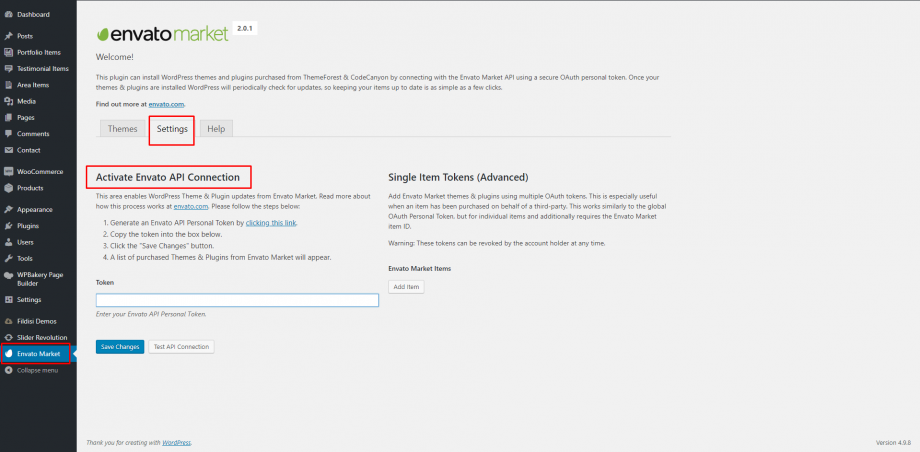This screenshot has width=920, height=452.
Task: Click the Collapse menu arrow icon
Action: 9,370
